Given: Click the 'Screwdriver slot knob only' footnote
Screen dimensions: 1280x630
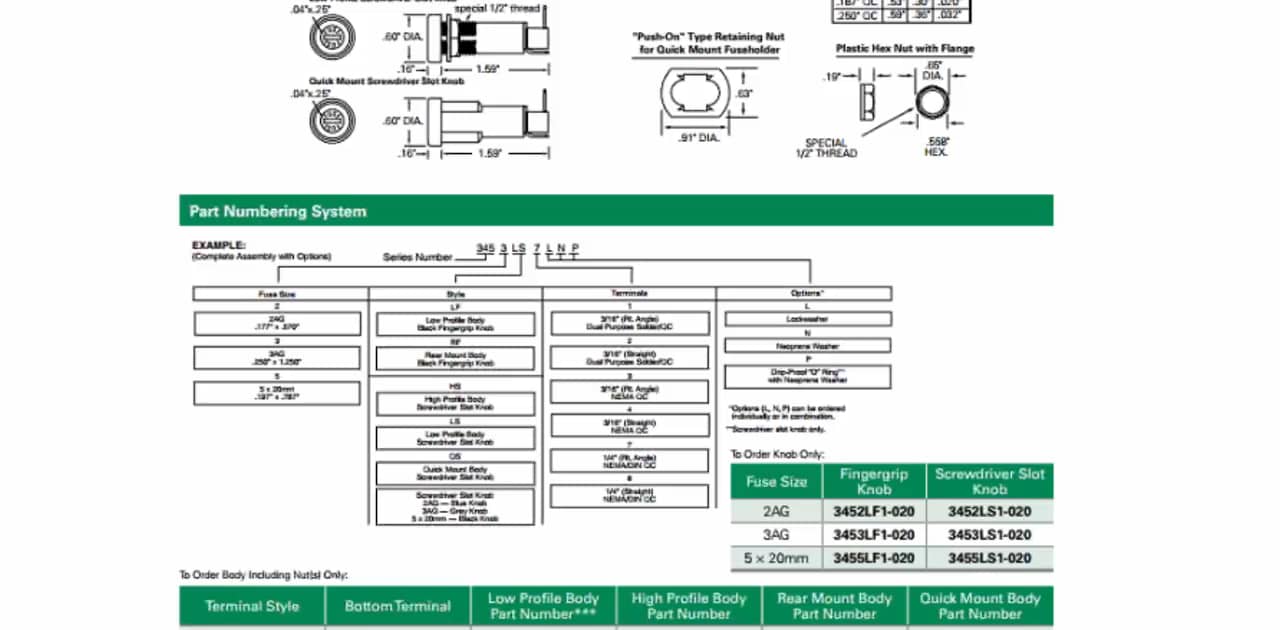Looking at the screenshot, I should point(776,428).
